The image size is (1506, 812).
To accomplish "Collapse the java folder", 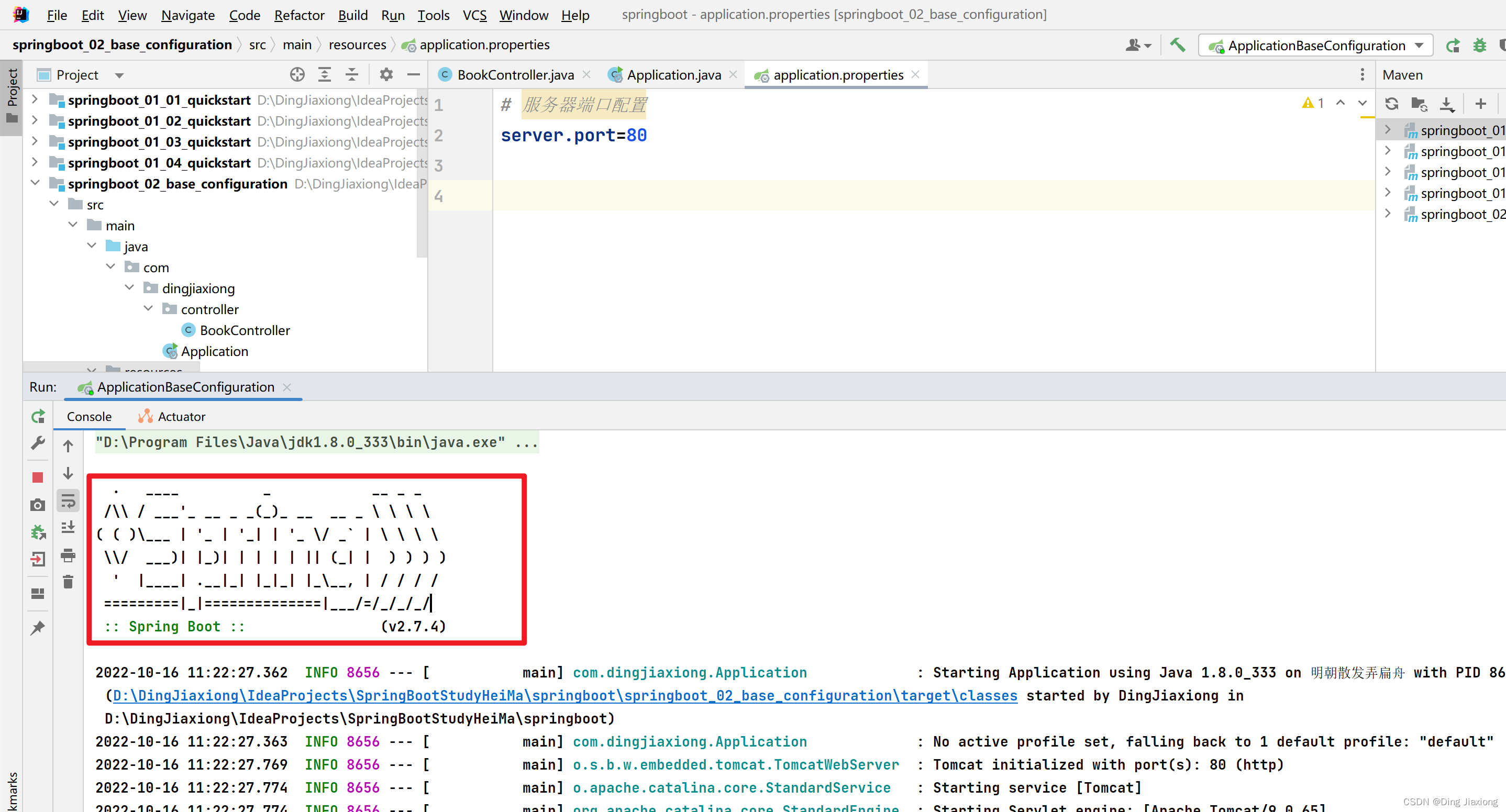I will tap(92, 246).
